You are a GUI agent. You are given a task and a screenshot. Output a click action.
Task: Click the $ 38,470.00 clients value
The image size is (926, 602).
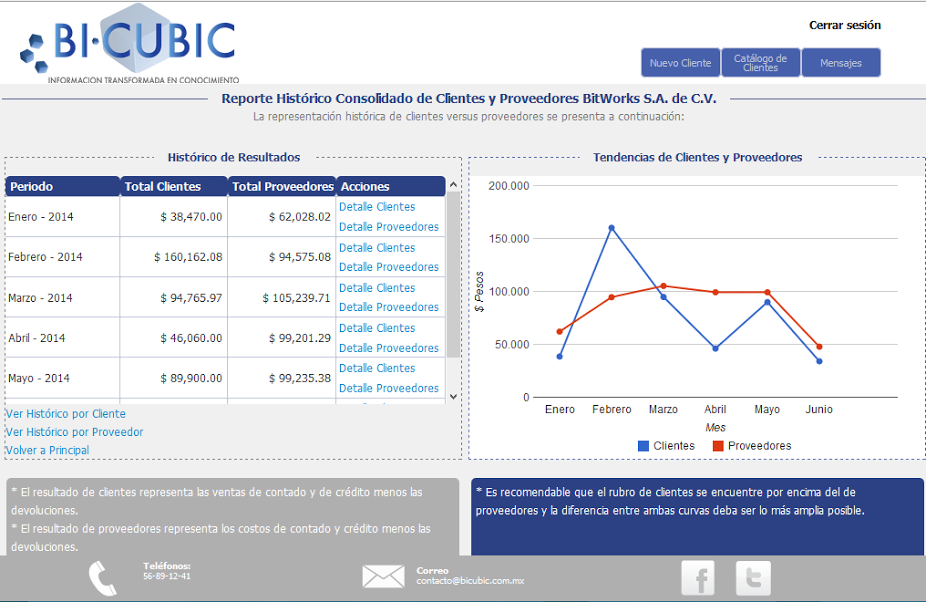(191, 217)
